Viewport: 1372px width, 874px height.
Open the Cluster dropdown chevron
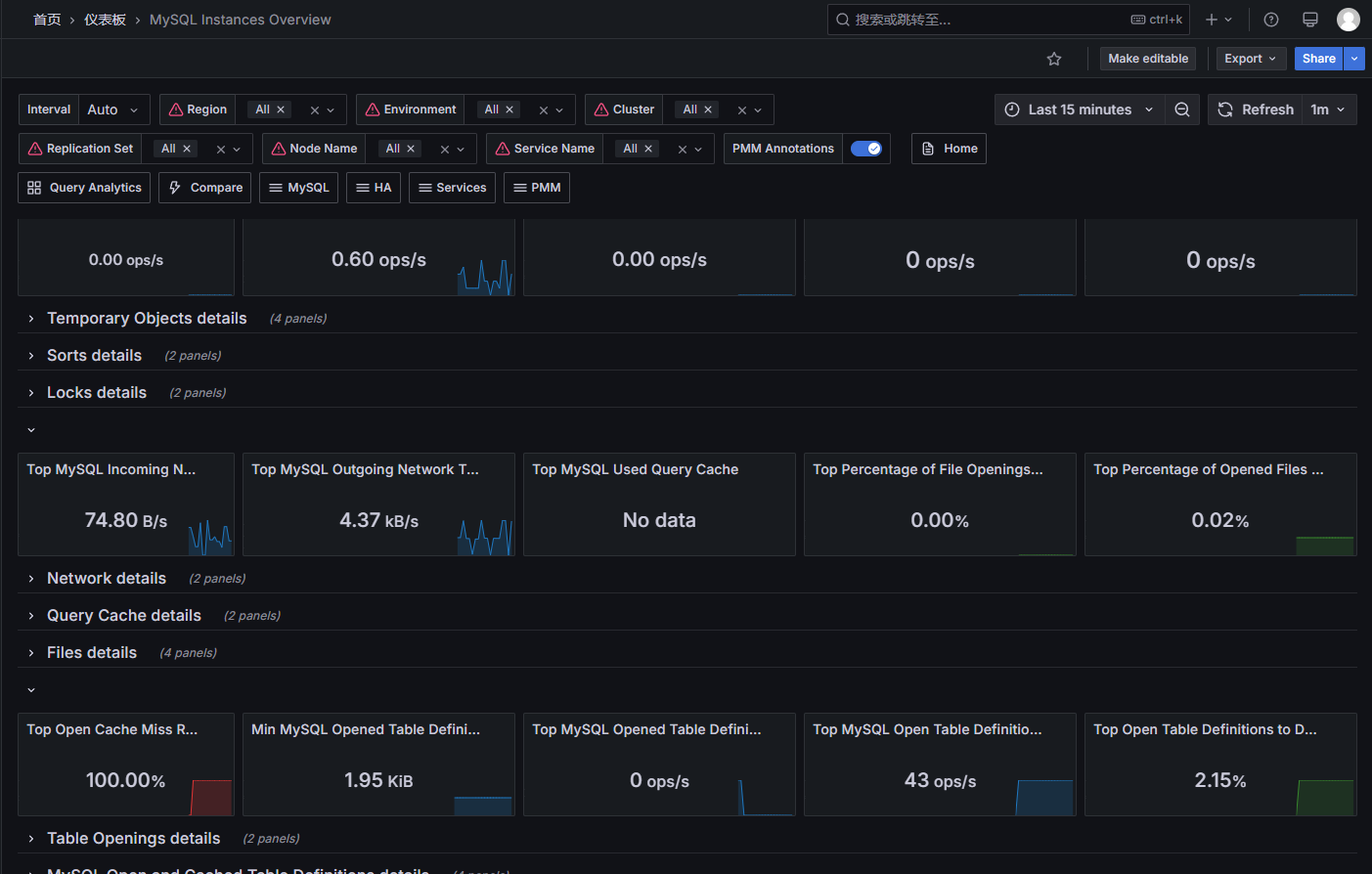tap(758, 110)
